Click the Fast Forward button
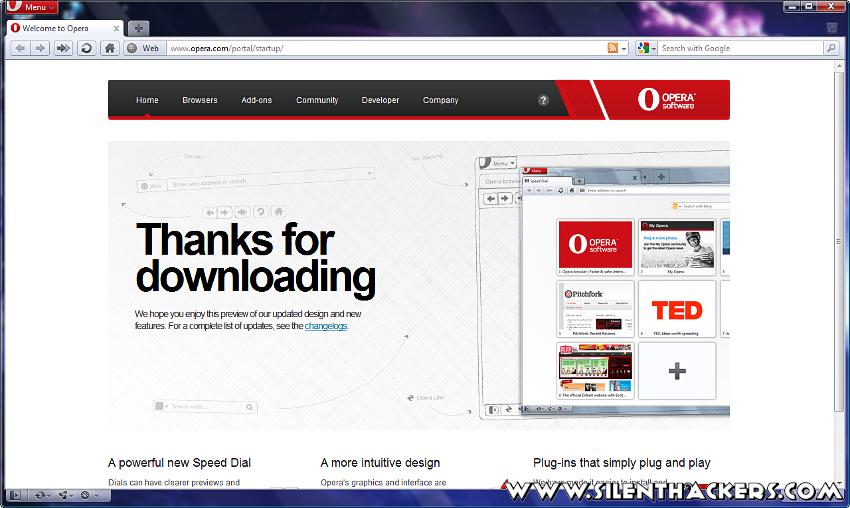850x508 pixels. click(63, 48)
